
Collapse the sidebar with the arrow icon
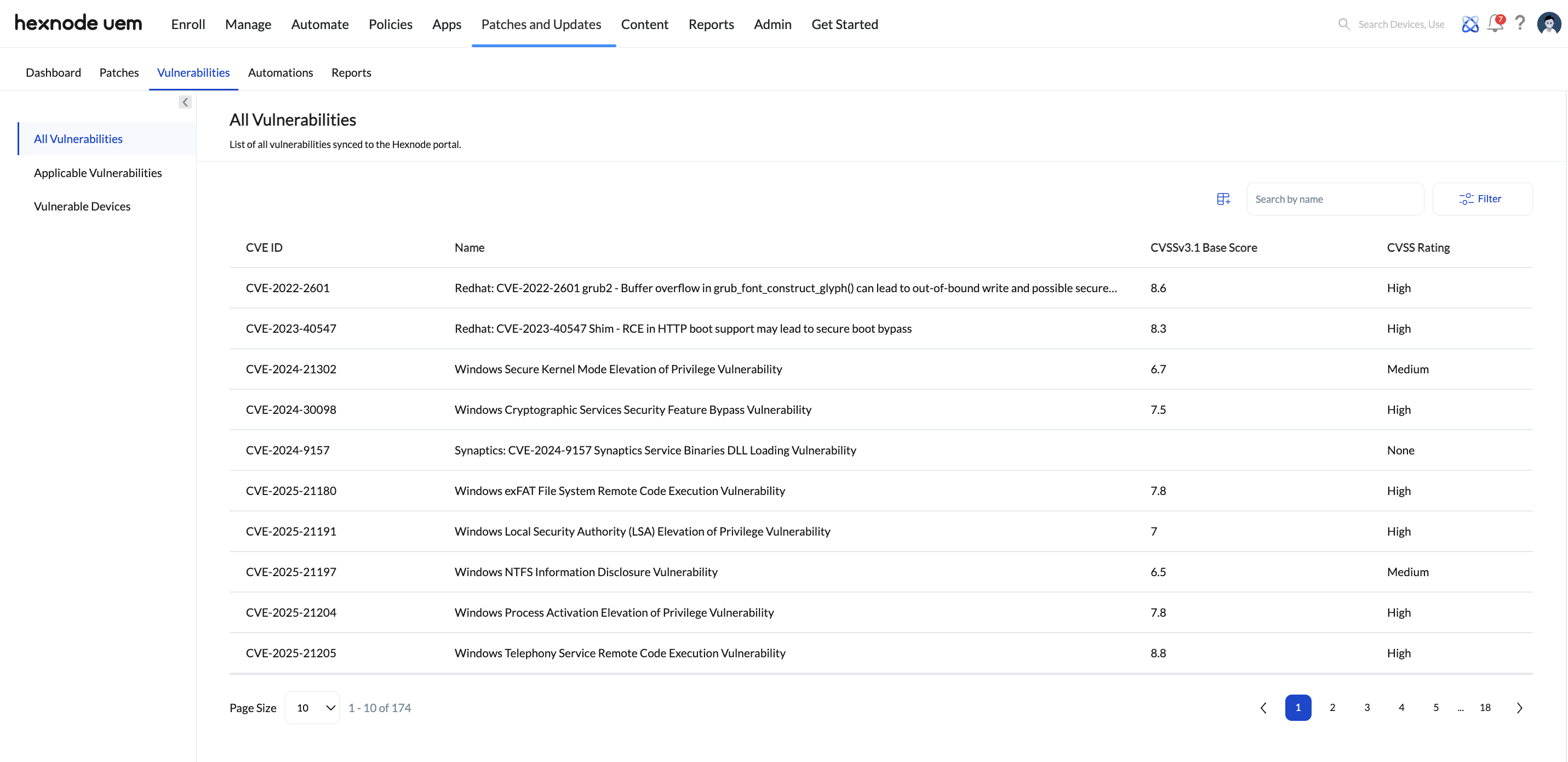(185, 103)
